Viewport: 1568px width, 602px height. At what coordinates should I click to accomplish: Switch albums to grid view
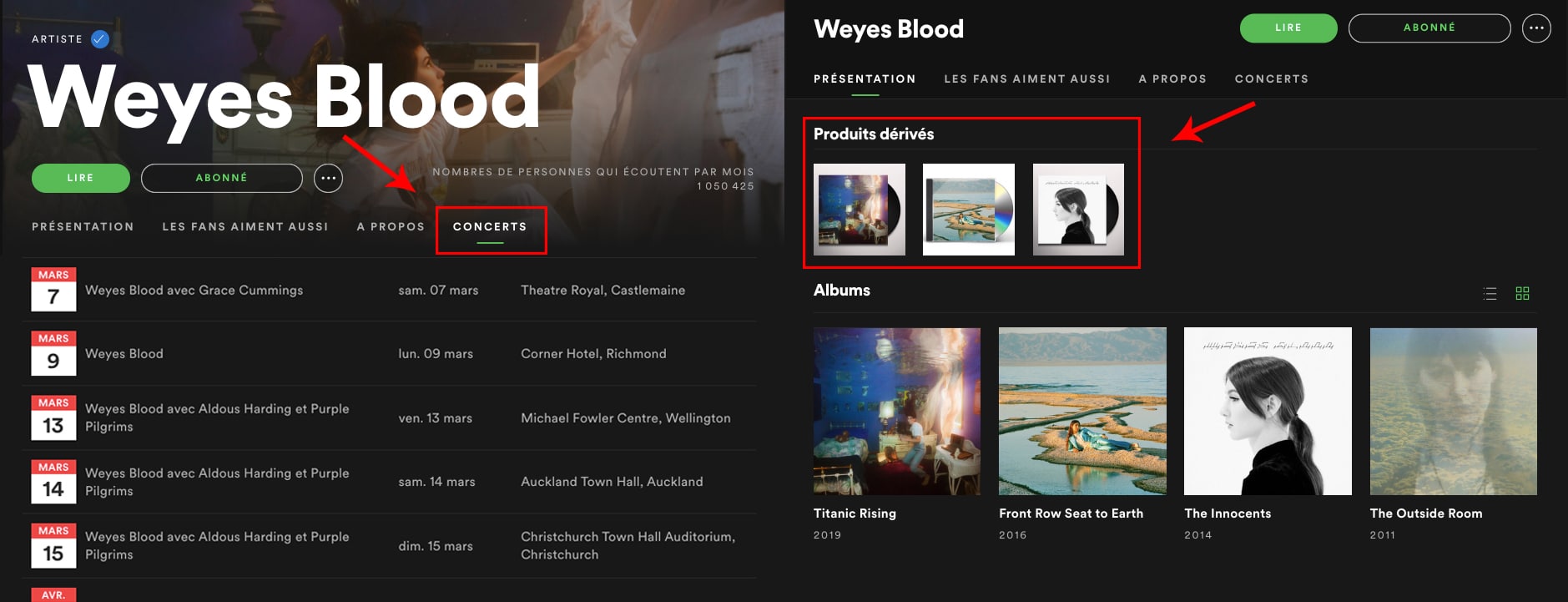[1522, 293]
